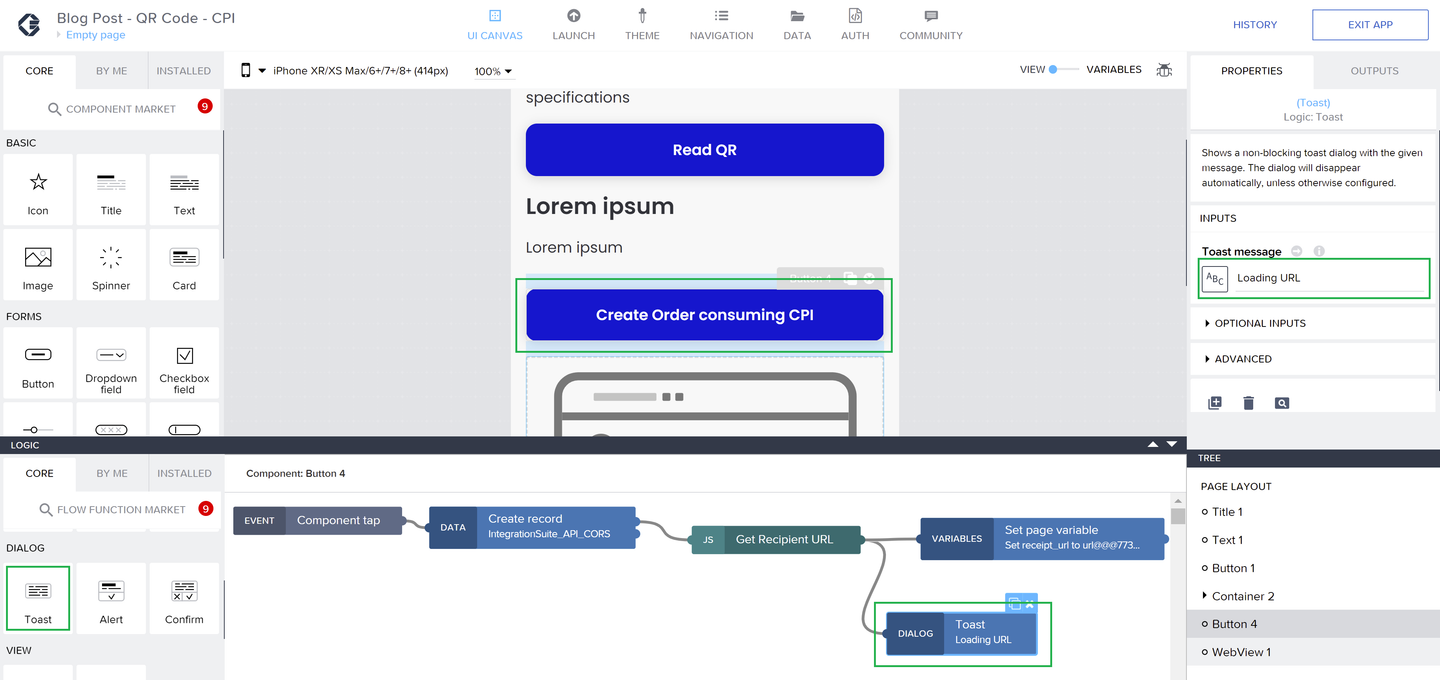Click the down arrow on logic panel bar
This screenshot has width=1440, height=680.
pyautogui.click(x=1172, y=444)
